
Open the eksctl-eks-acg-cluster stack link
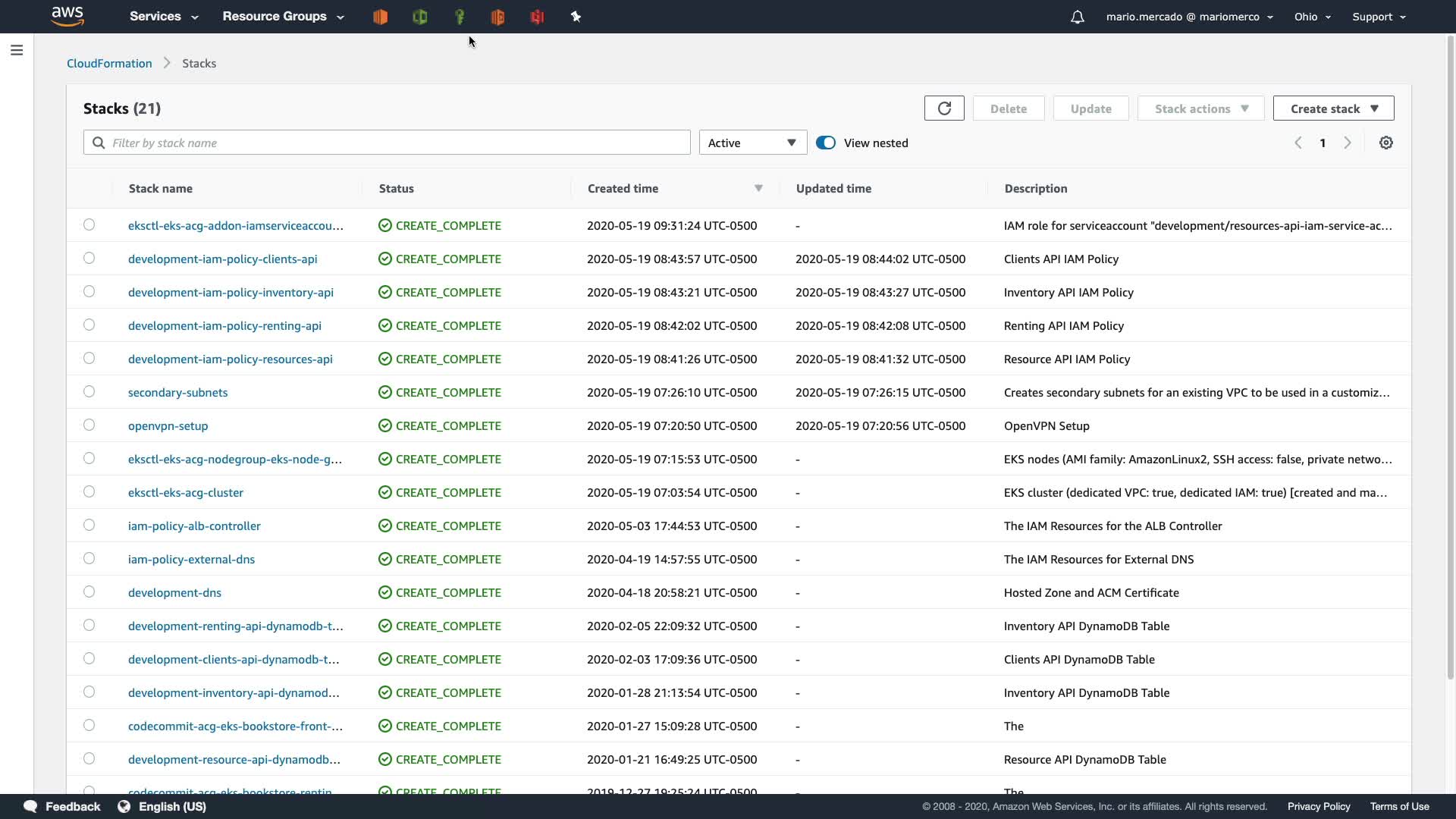pos(186,492)
